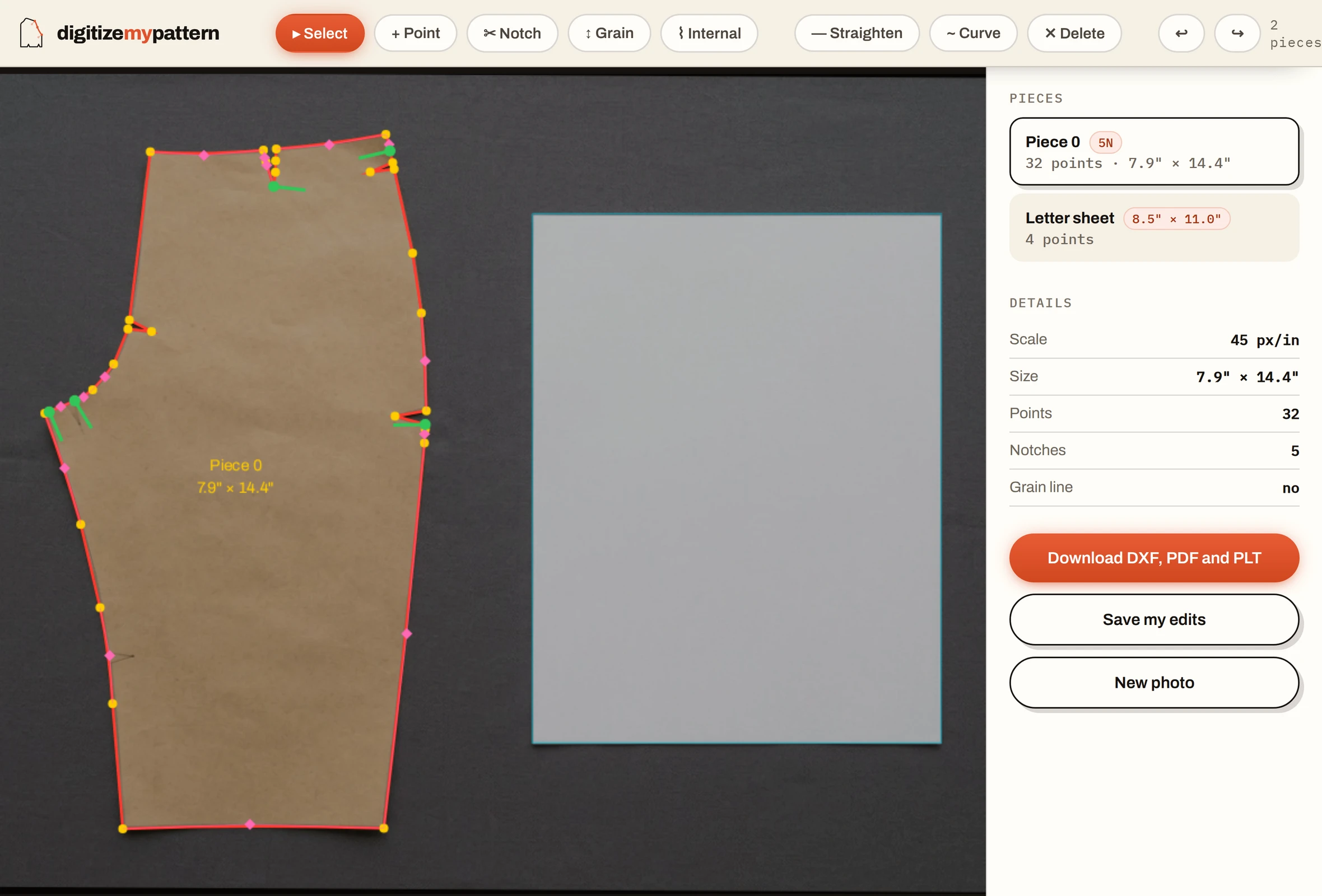
Task: Download DXF, PDF and PLT files
Action: 1153,558
